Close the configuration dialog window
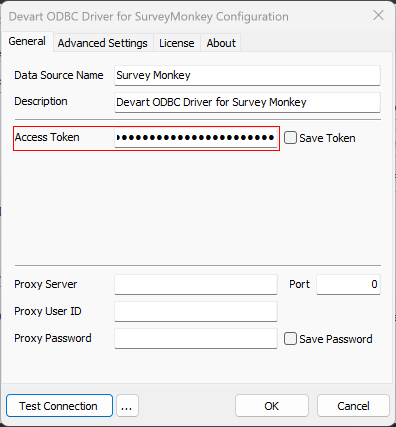Image resolution: width=396 pixels, height=427 pixels. coord(378,15)
